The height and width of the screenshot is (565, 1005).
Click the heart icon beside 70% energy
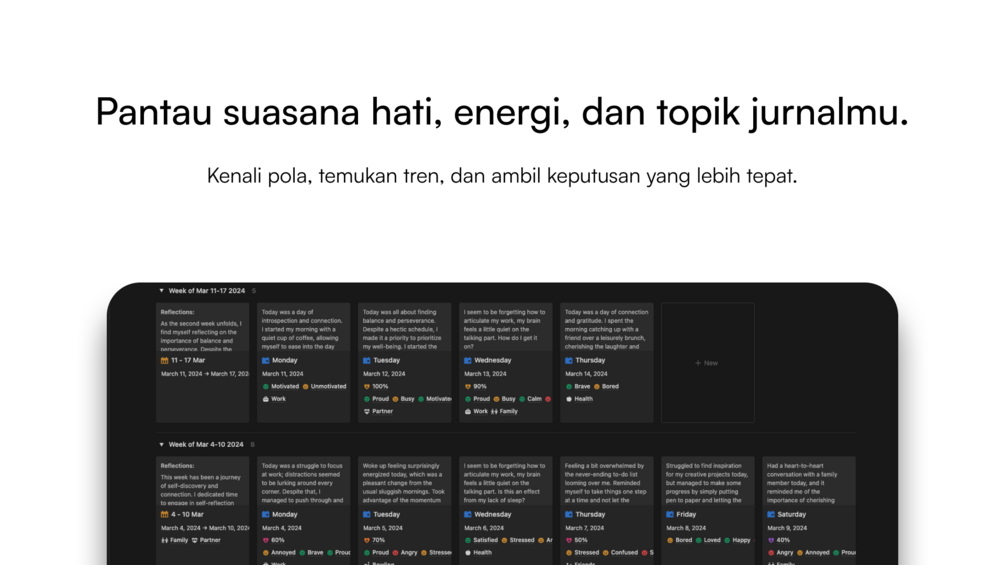(x=367, y=540)
